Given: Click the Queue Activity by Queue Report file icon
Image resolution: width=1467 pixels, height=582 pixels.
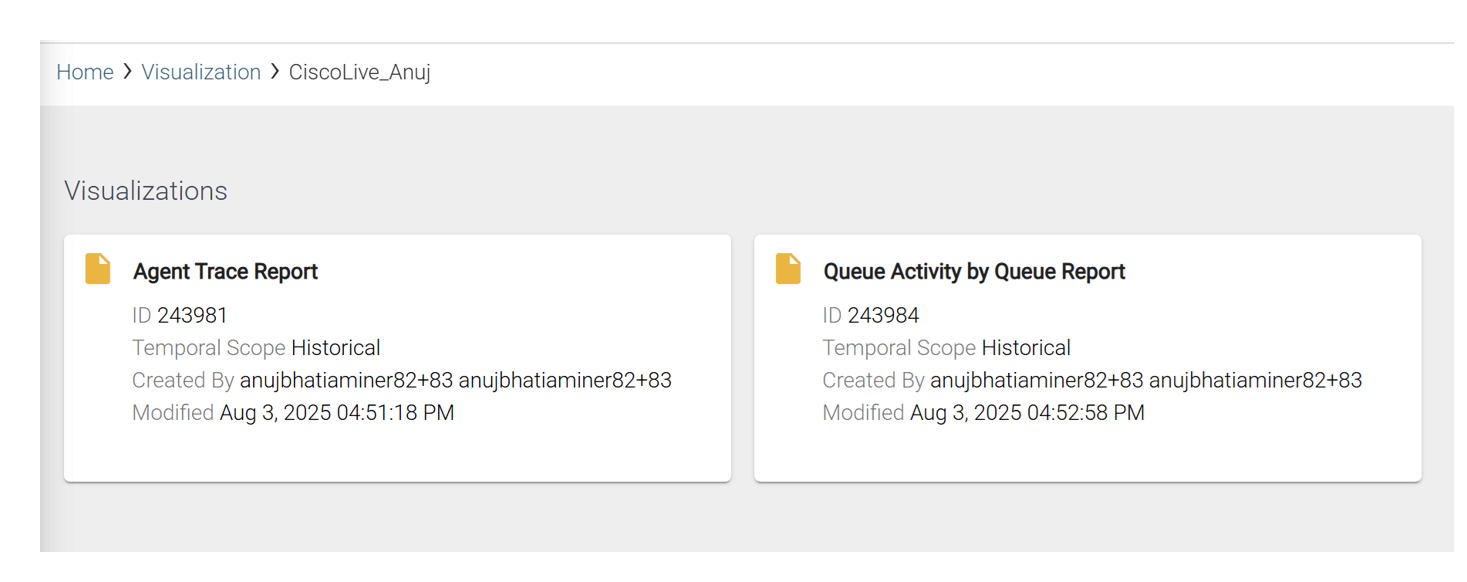Looking at the screenshot, I should coord(788,269).
